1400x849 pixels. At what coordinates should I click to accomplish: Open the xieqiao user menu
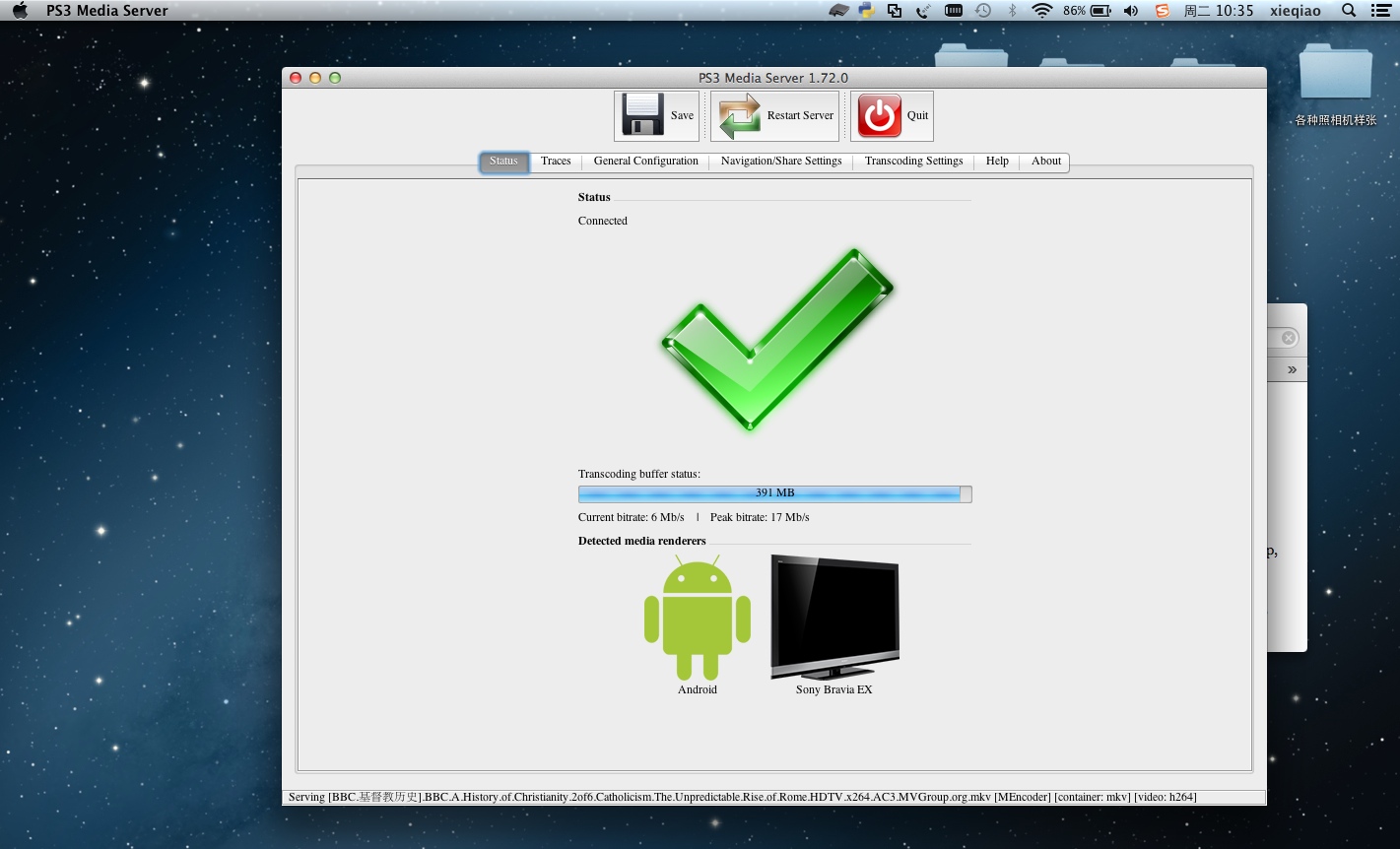(1296, 11)
